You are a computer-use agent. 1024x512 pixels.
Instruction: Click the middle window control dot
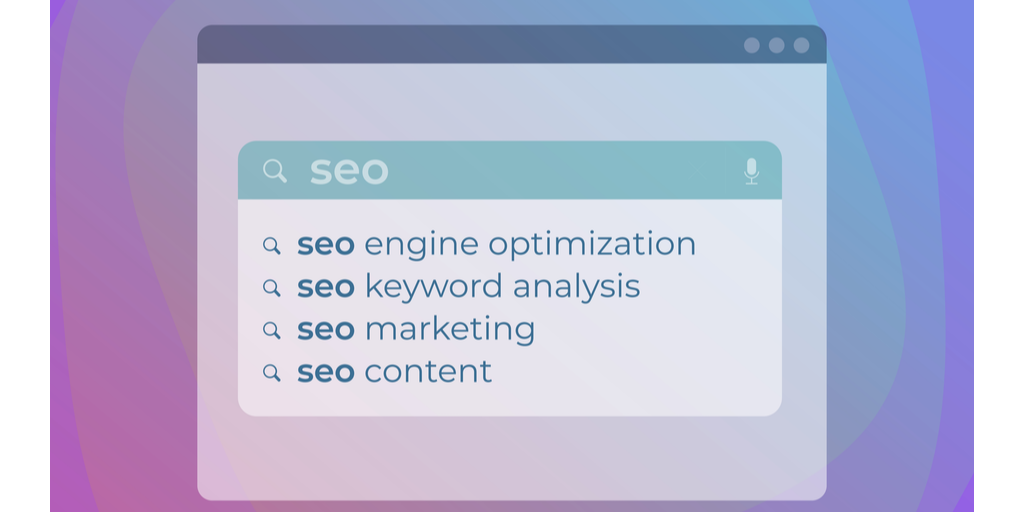point(776,45)
